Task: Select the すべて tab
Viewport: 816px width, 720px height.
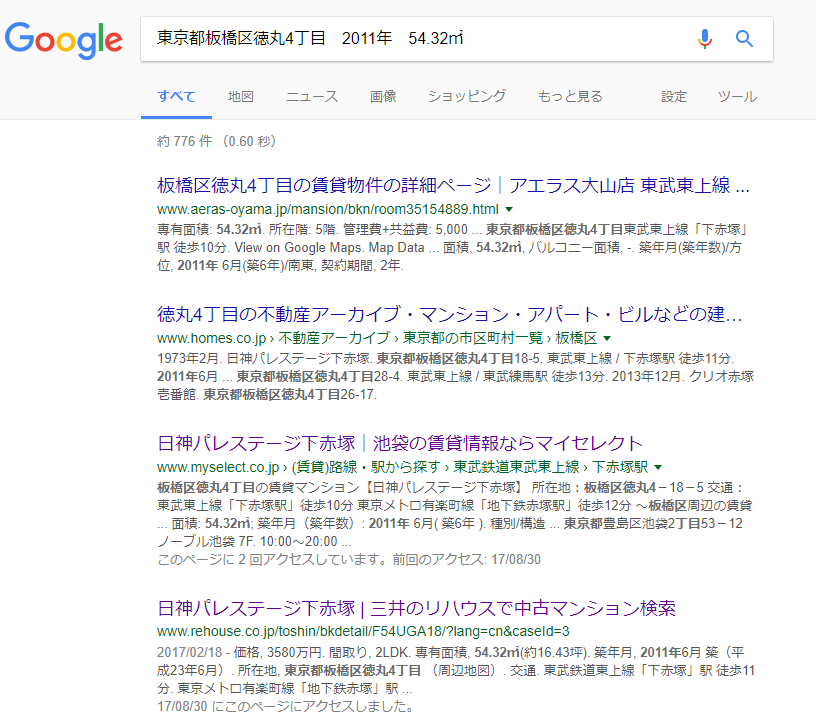Action: 176,96
